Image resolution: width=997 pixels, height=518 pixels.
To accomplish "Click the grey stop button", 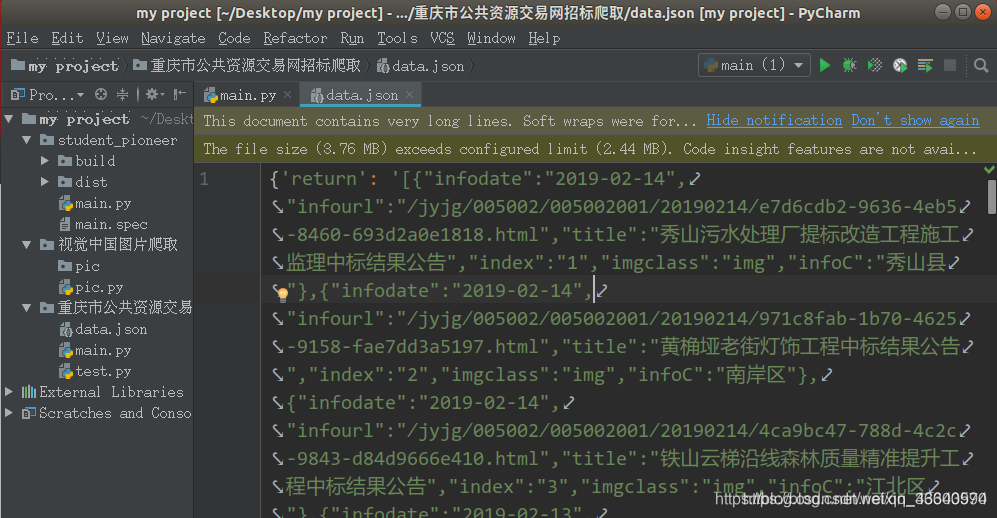I will [950, 65].
